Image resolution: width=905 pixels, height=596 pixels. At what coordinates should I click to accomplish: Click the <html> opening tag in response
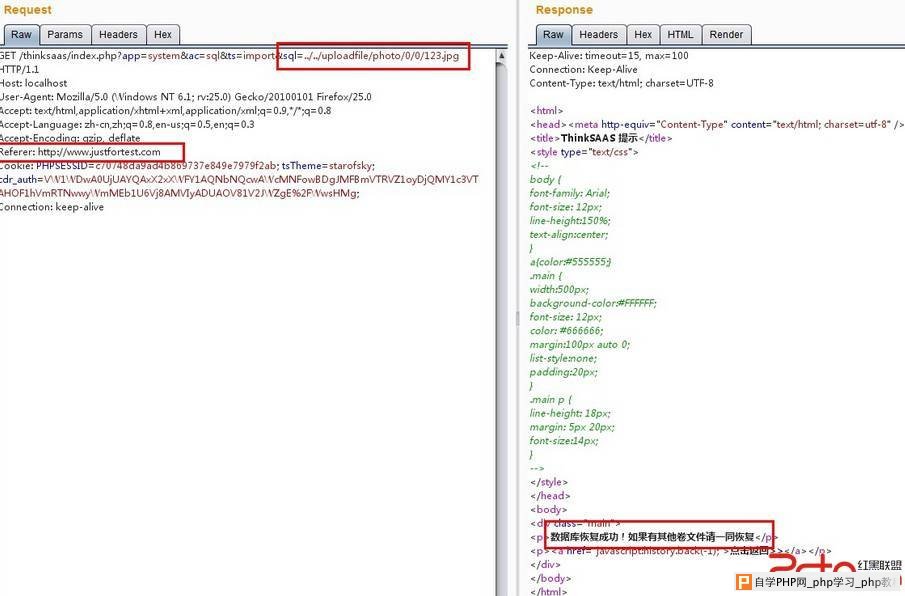point(547,110)
